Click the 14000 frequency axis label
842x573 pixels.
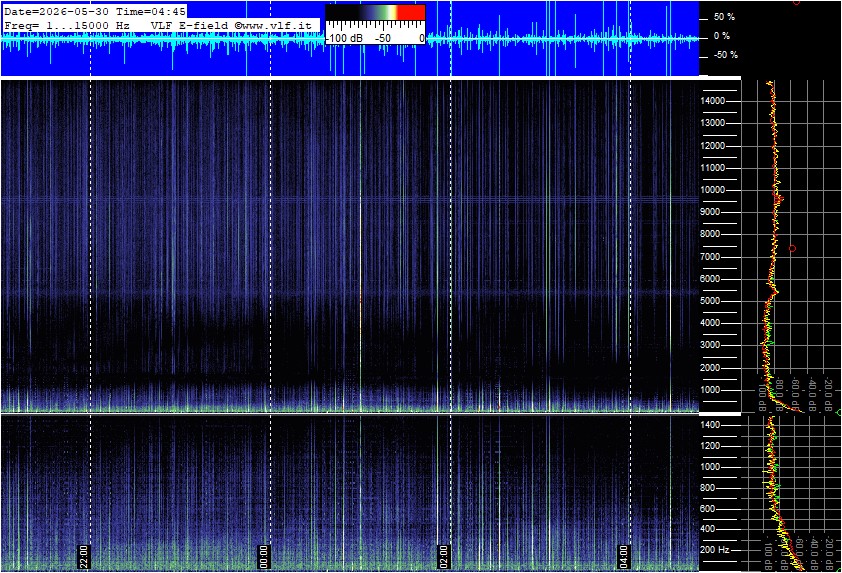tap(713, 101)
